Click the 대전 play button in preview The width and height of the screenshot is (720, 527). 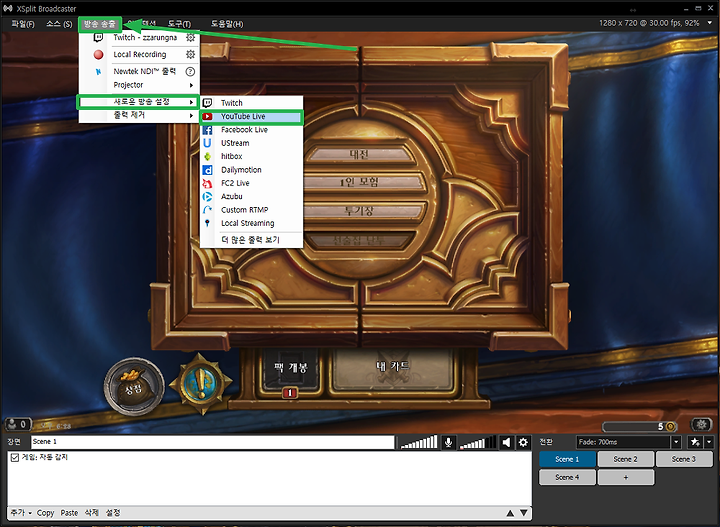pyautogui.click(x=361, y=155)
